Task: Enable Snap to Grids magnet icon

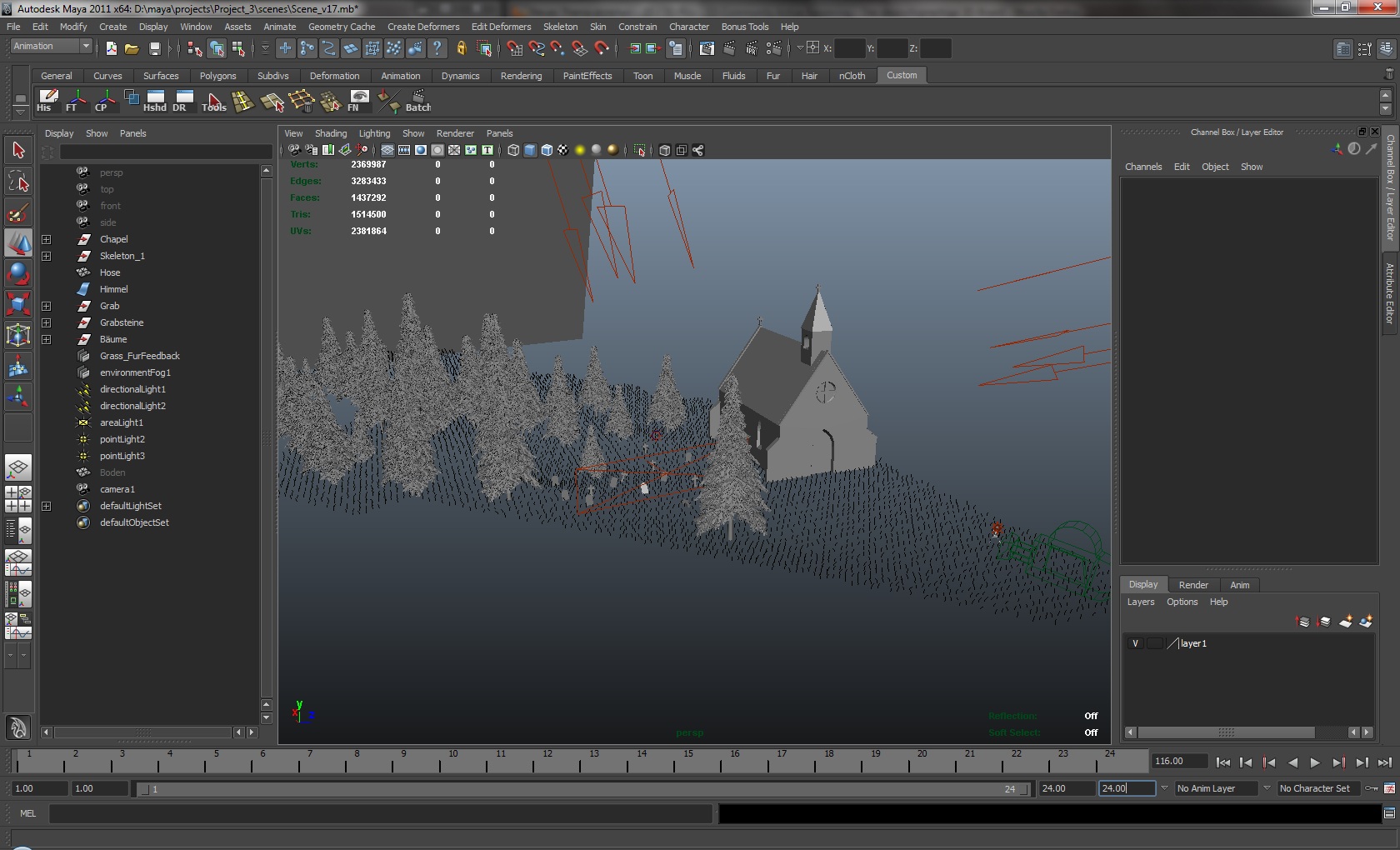Action: (x=515, y=48)
